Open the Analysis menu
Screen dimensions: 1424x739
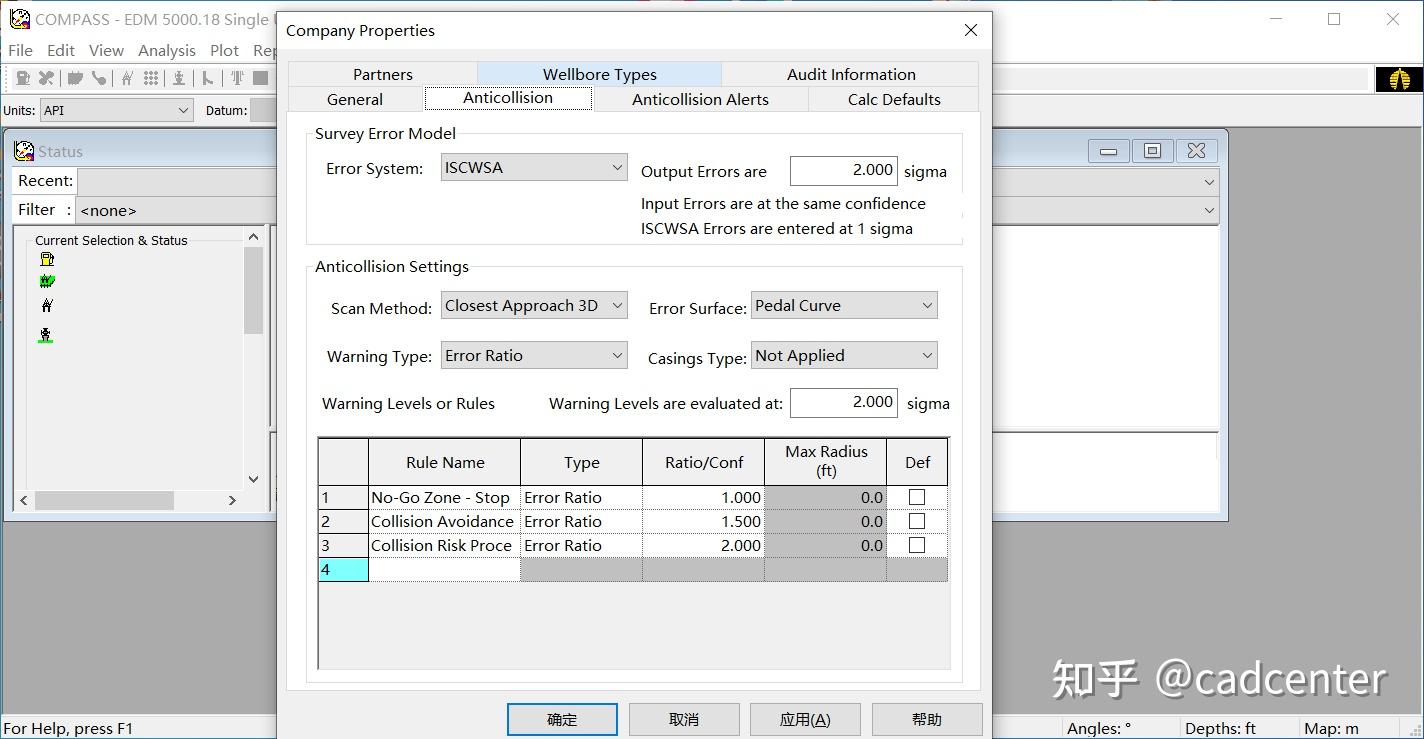coord(167,50)
